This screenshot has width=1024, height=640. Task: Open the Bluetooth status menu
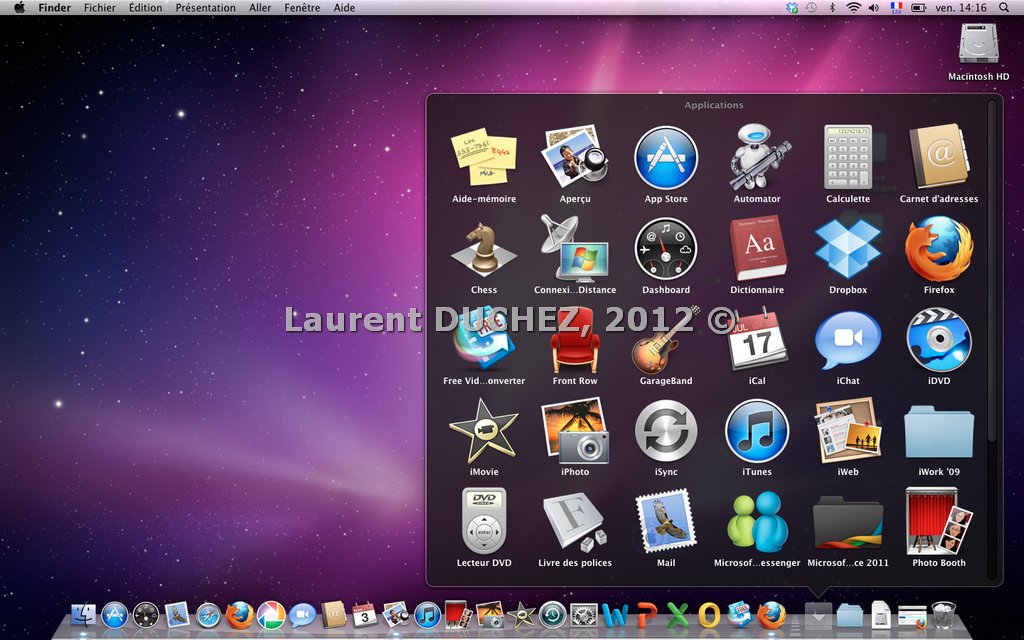pos(832,8)
